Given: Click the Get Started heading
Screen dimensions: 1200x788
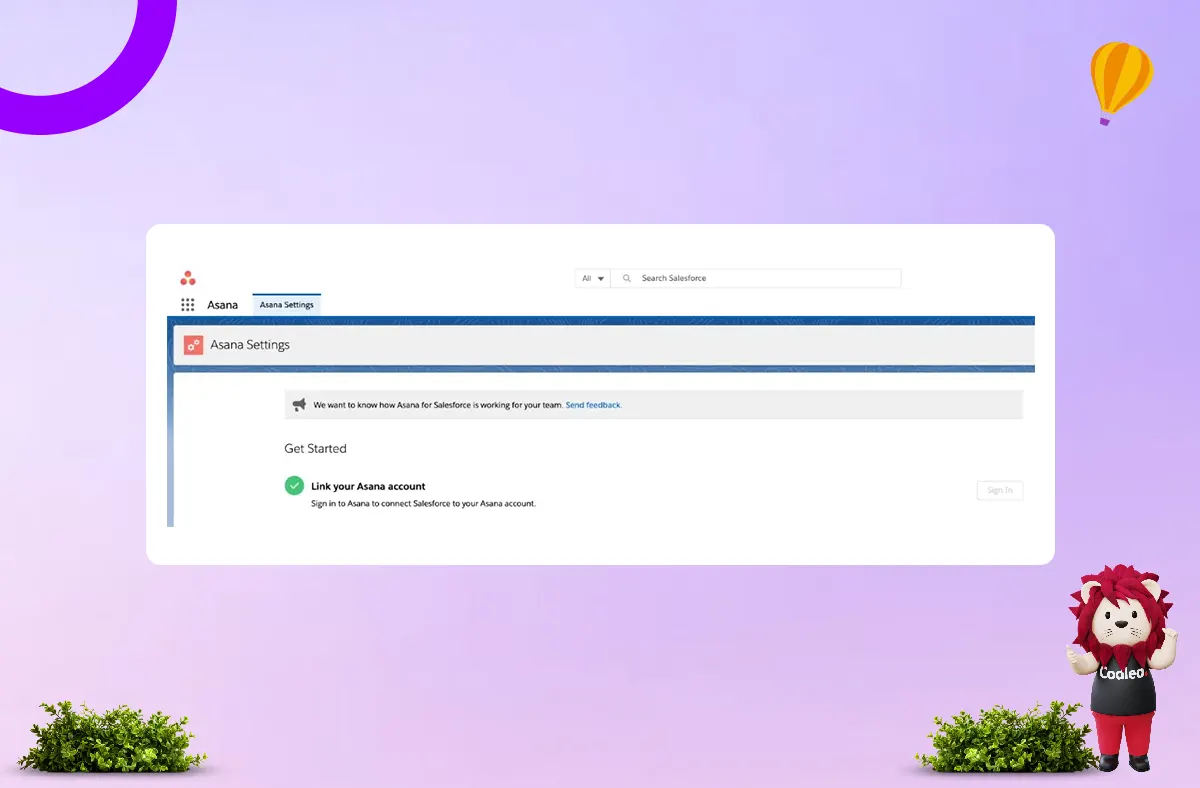Looking at the screenshot, I should 315,449.
